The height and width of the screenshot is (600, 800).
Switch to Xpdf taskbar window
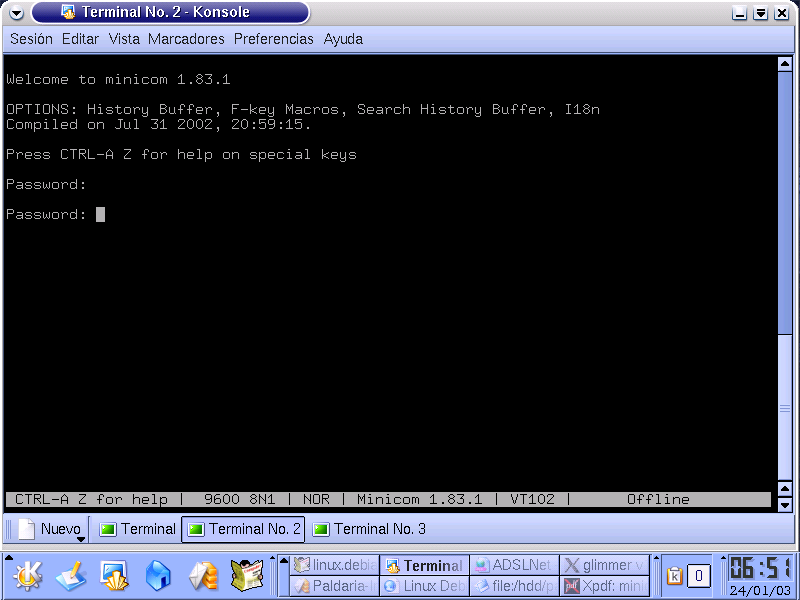(605, 586)
